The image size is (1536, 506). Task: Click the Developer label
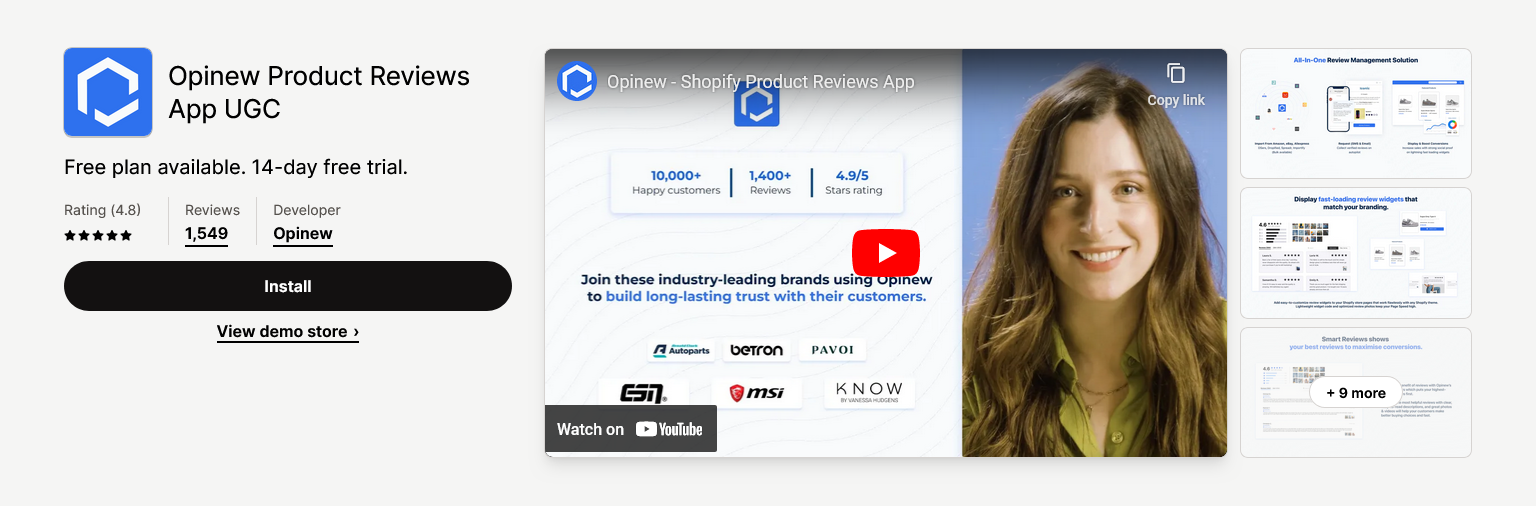click(x=307, y=210)
